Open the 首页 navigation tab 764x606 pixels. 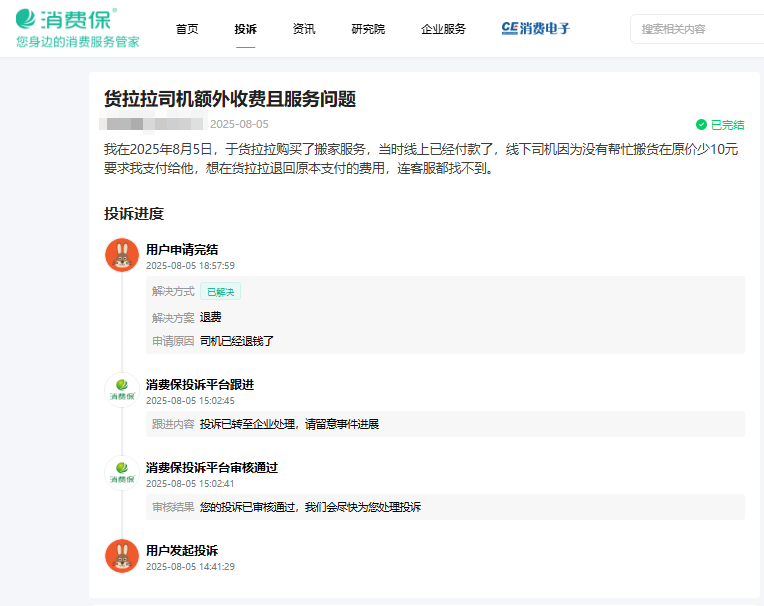pos(187,29)
